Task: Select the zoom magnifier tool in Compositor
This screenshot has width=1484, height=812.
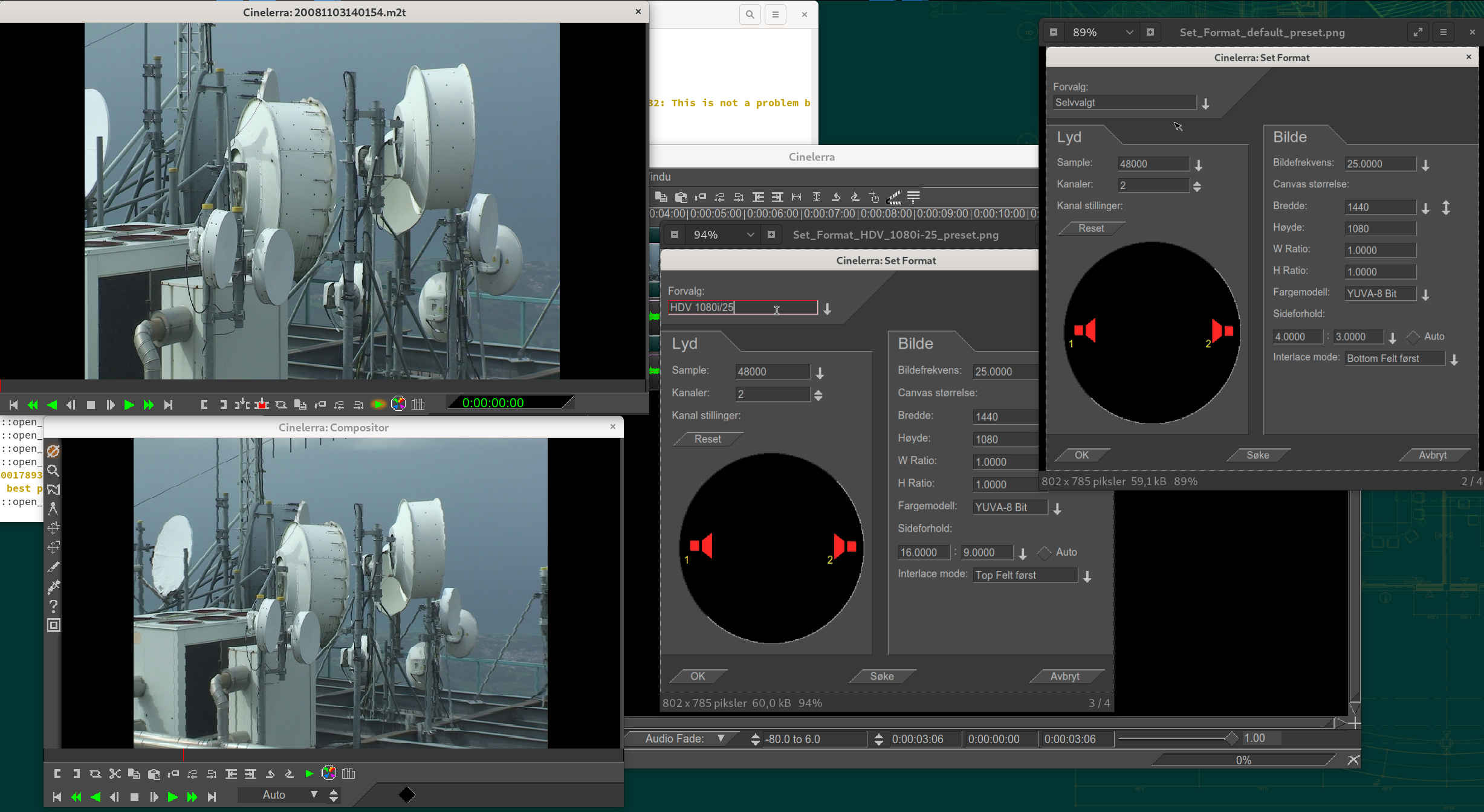Action: click(x=53, y=471)
